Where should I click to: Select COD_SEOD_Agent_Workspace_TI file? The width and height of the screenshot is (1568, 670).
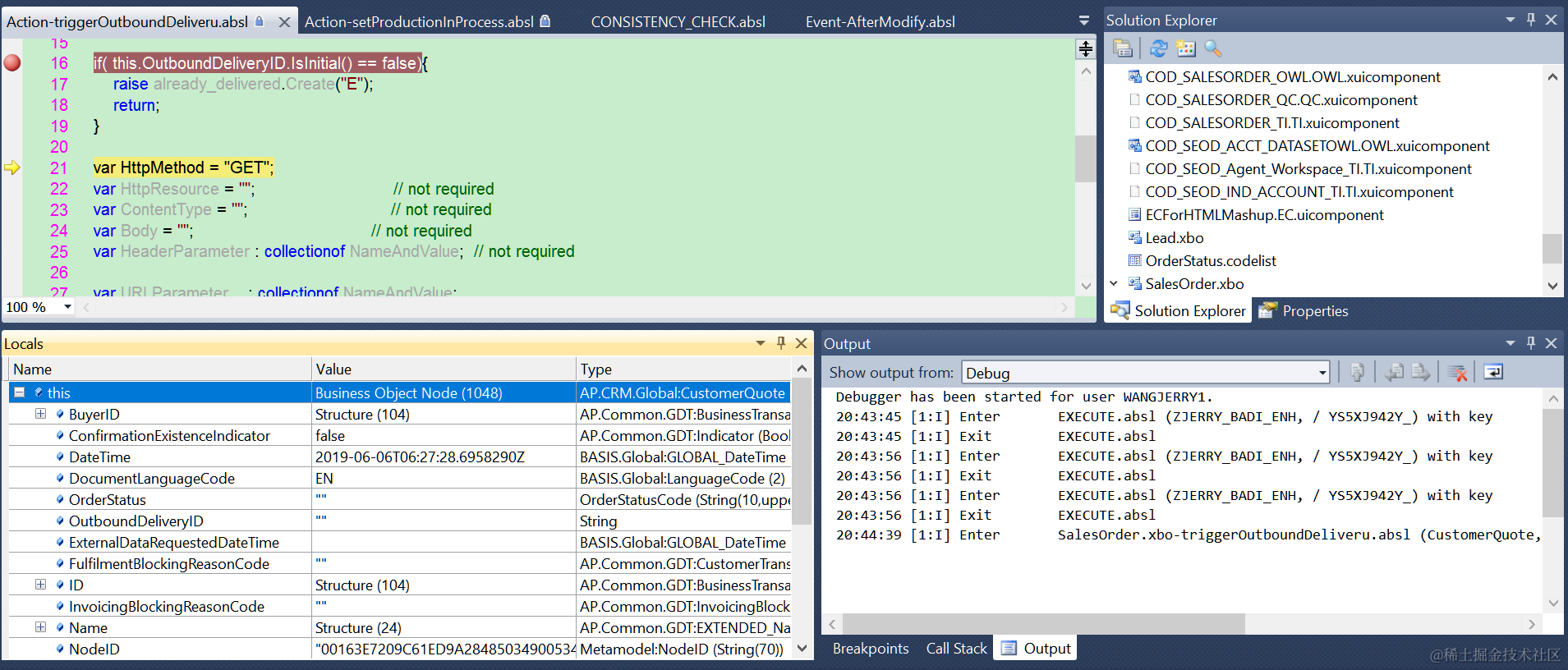point(1308,168)
